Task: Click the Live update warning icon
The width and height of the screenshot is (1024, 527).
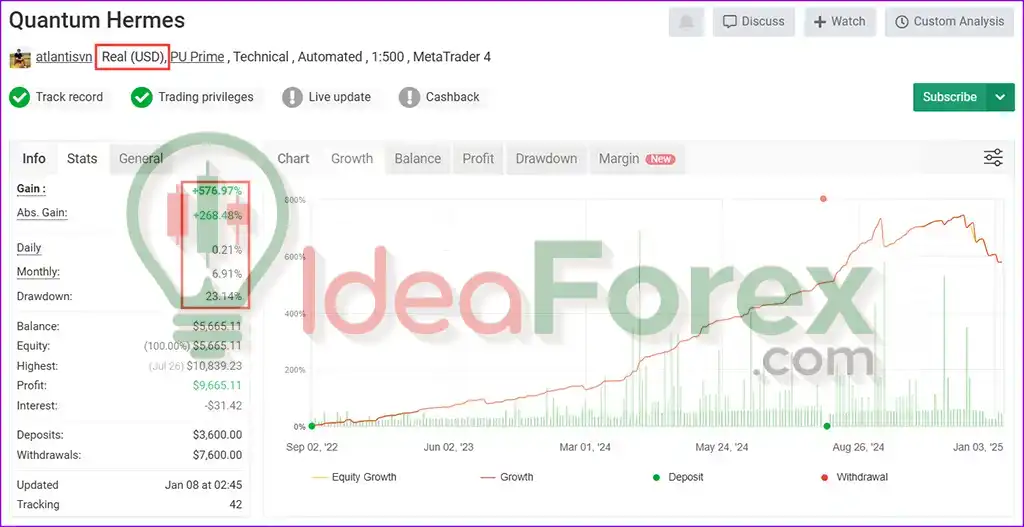Action: pyautogui.click(x=292, y=97)
